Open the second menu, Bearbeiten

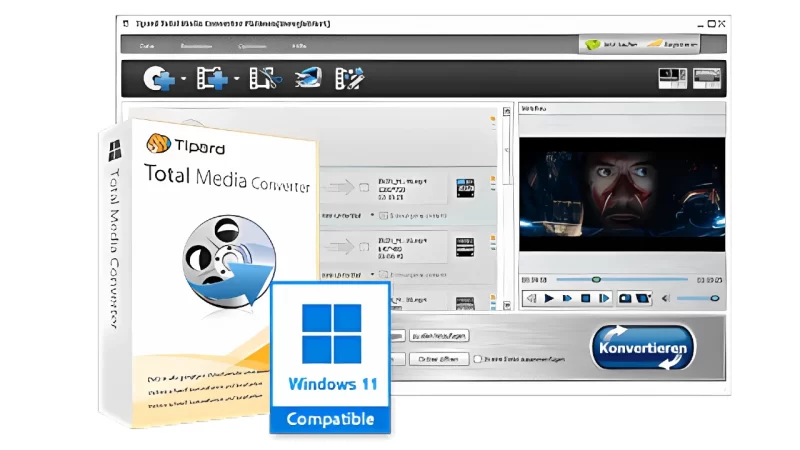(196, 46)
